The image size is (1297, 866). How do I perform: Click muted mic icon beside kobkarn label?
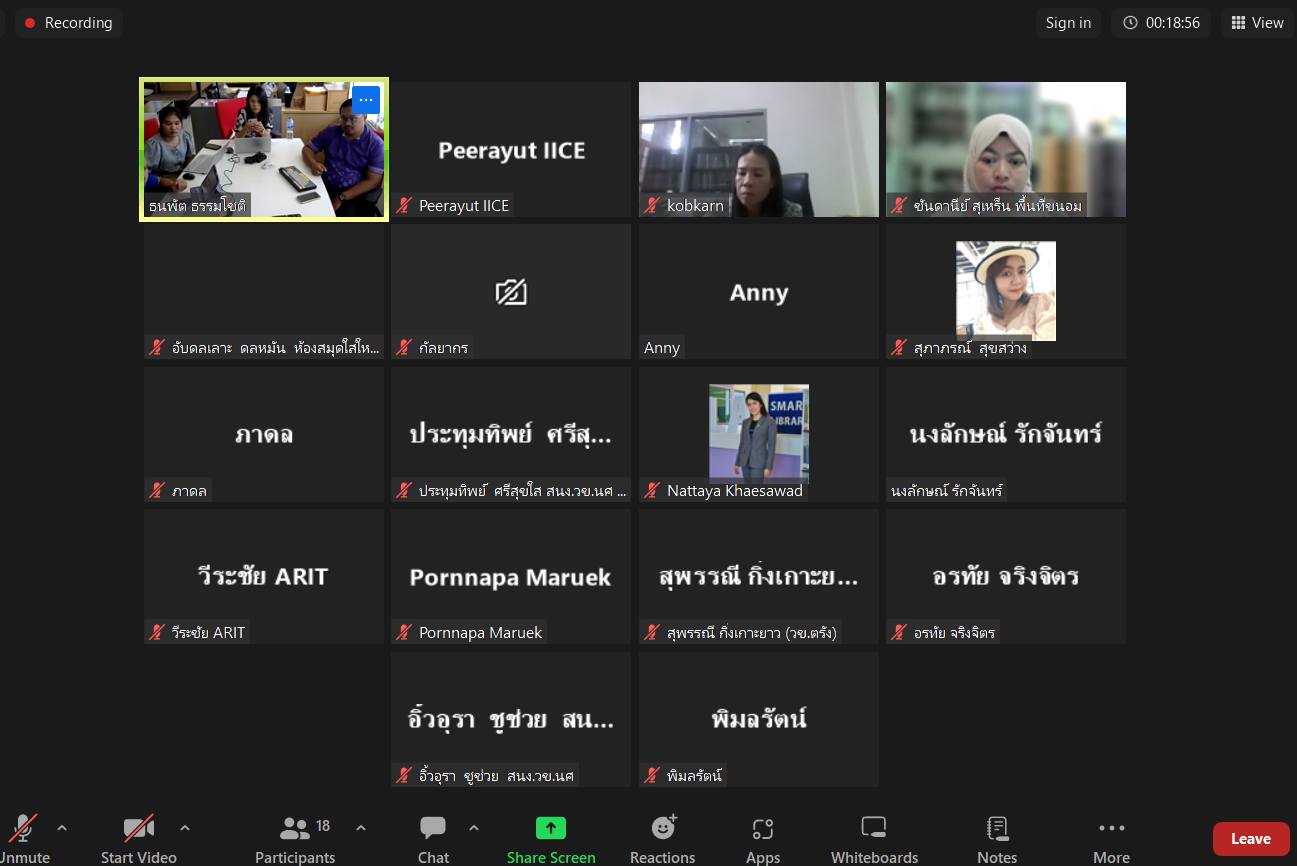point(653,206)
